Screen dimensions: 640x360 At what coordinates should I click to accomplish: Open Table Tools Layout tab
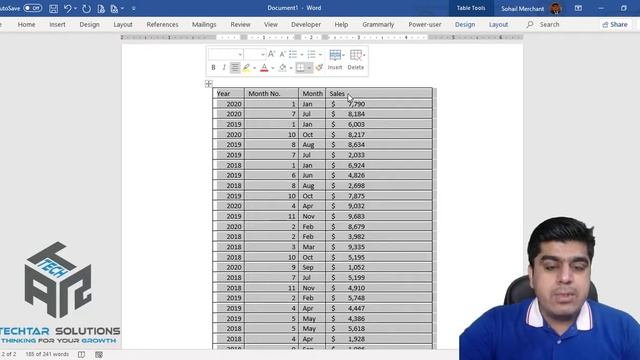(x=498, y=24)
